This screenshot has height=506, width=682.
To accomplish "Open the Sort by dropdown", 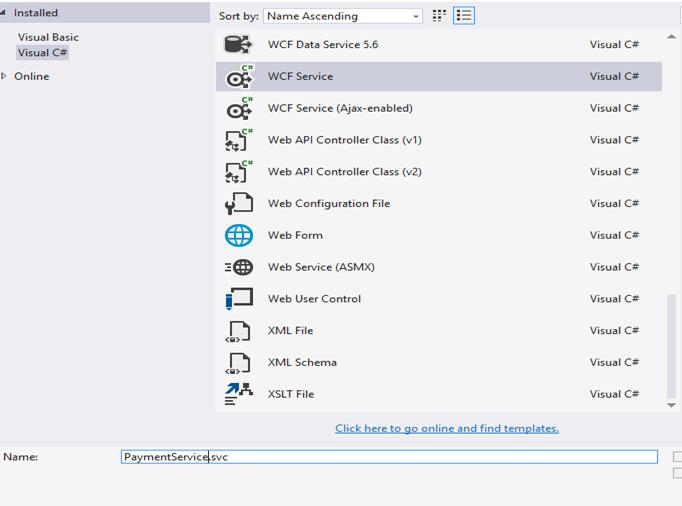I will pos(343,16).
